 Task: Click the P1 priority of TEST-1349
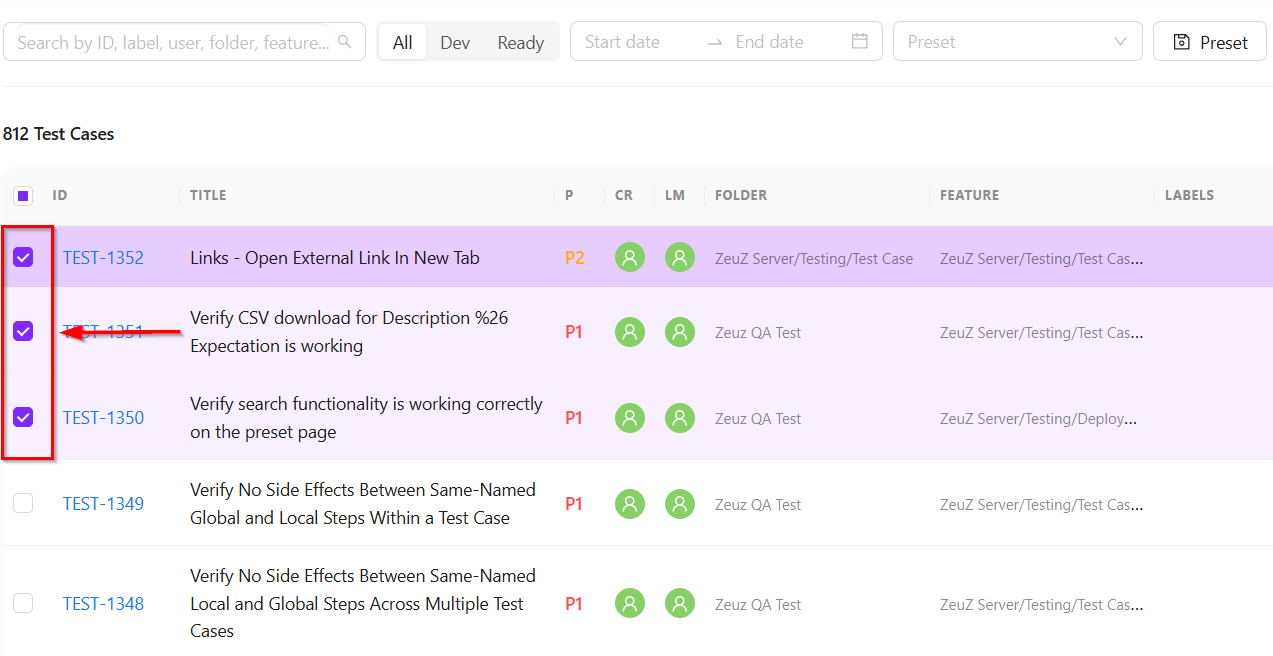tap(573, 504)
